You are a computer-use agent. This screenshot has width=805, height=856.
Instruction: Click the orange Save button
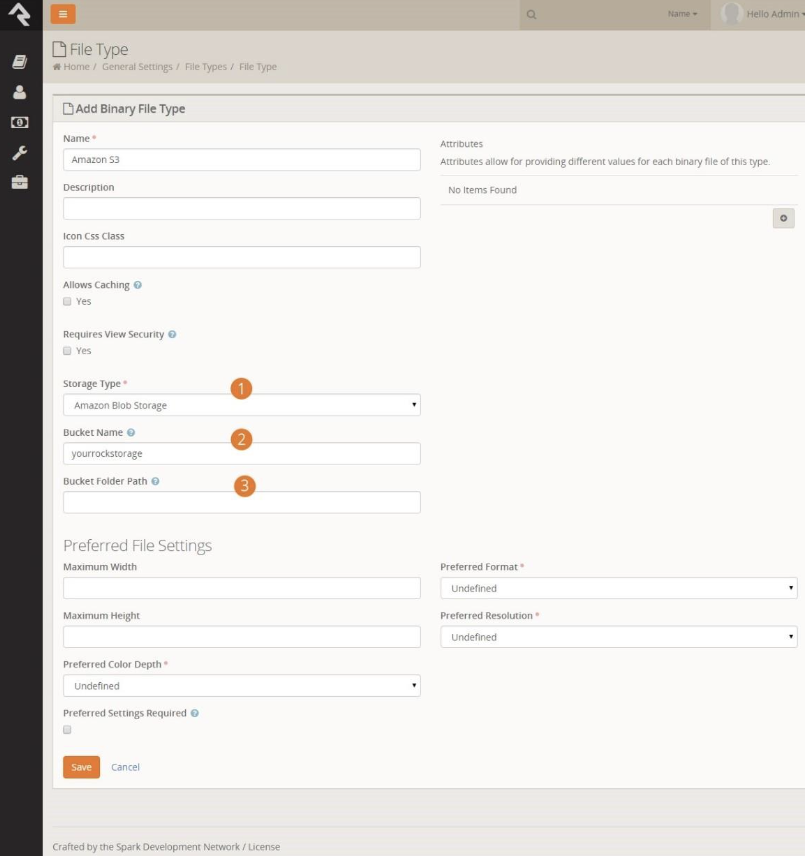tap(81, 767)
